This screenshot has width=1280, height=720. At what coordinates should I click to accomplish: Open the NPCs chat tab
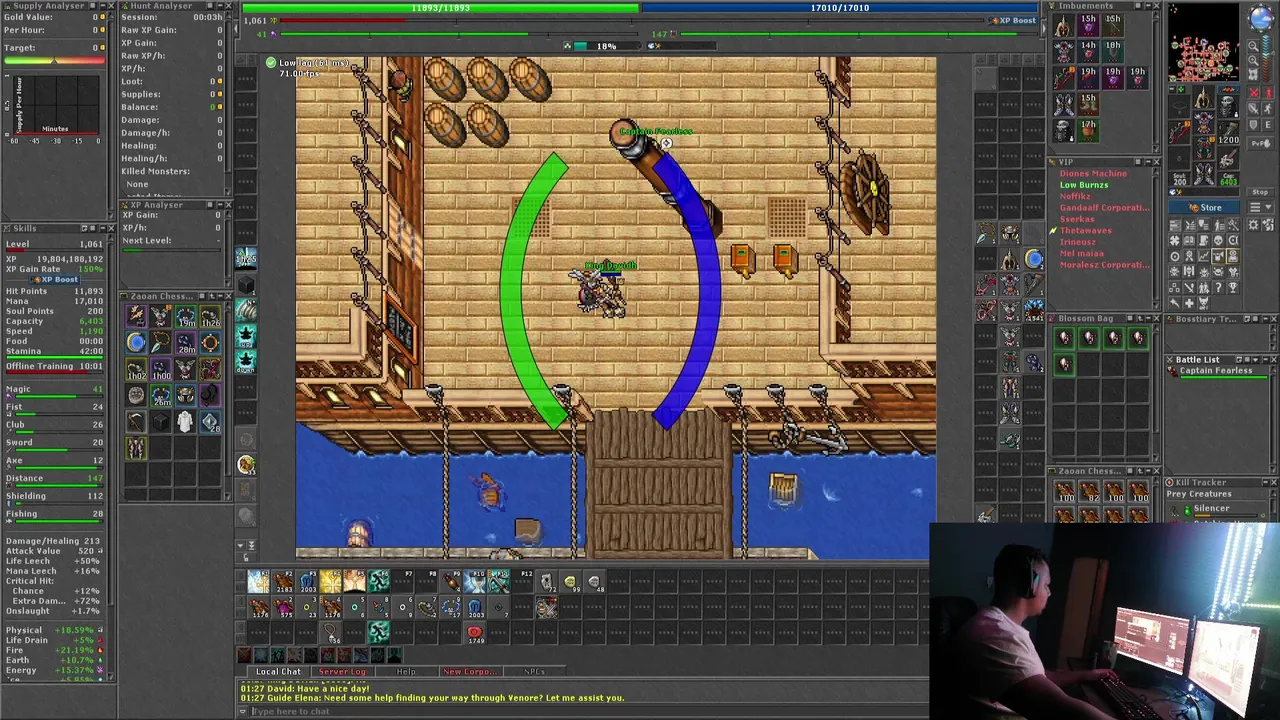click(534, 672)
